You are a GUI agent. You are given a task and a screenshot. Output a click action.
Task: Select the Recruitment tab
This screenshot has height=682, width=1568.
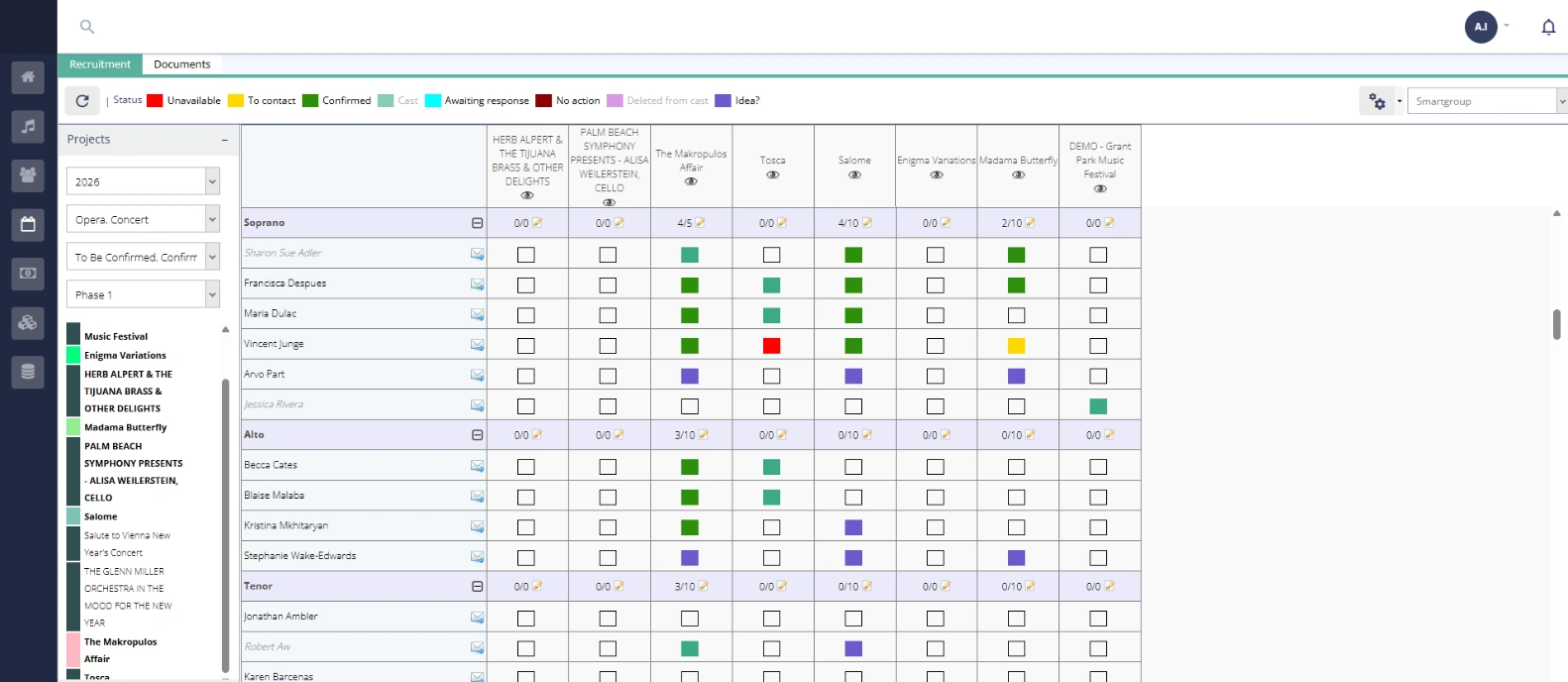pyautogui.click(x=100, y=64)
